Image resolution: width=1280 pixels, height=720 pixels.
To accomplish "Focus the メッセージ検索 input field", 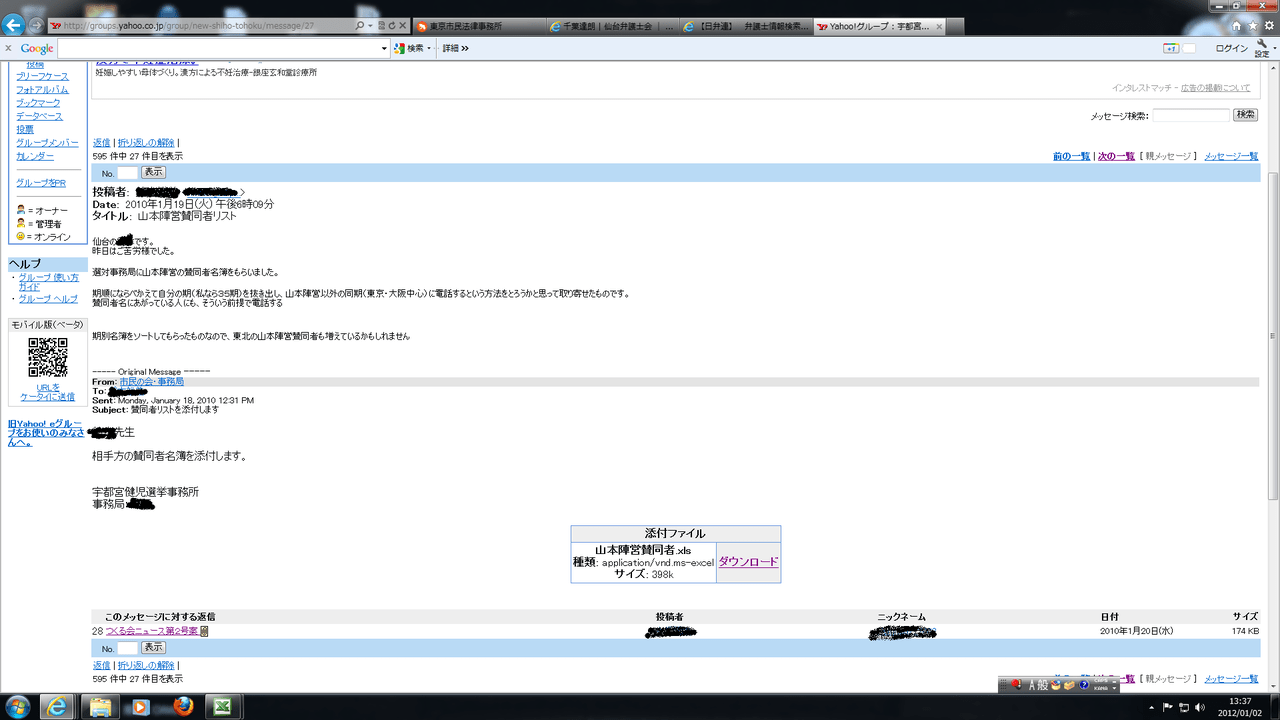I will point(1191,115).
